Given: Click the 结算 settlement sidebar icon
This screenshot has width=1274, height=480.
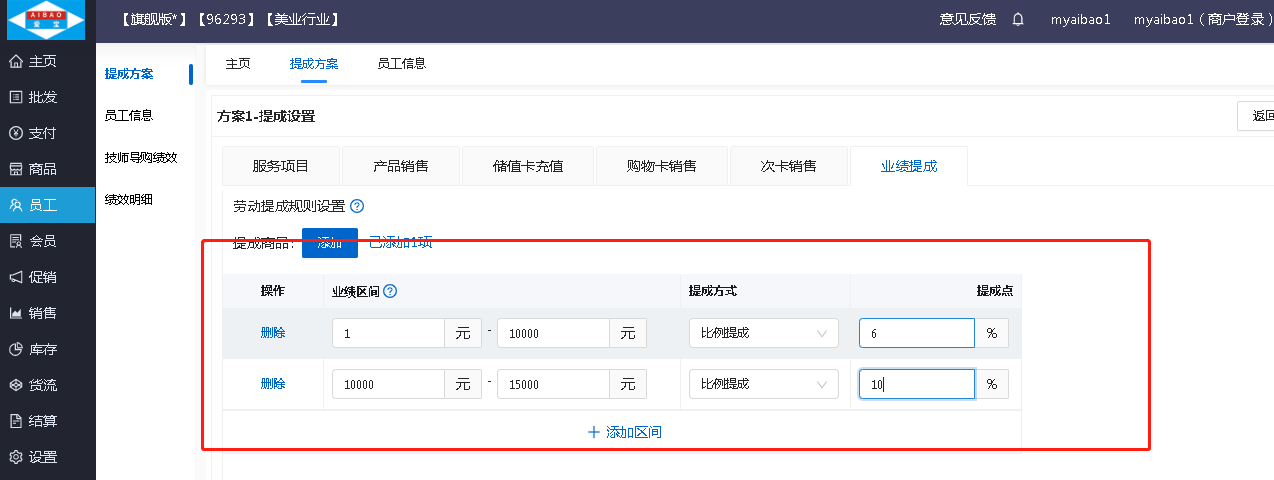Looking at the screenshot, I should (15, 421).
